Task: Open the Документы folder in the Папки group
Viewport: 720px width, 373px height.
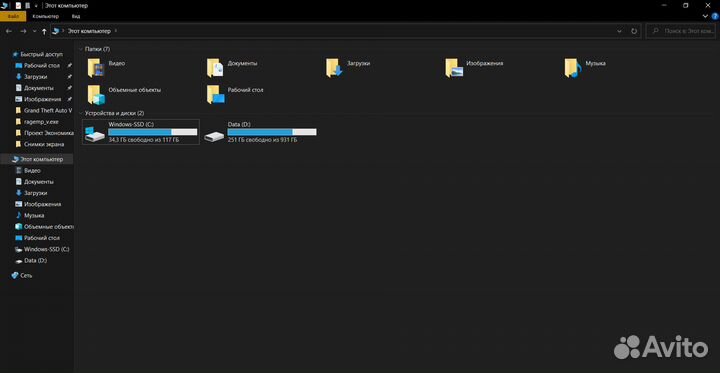Action: click(232, 68)
